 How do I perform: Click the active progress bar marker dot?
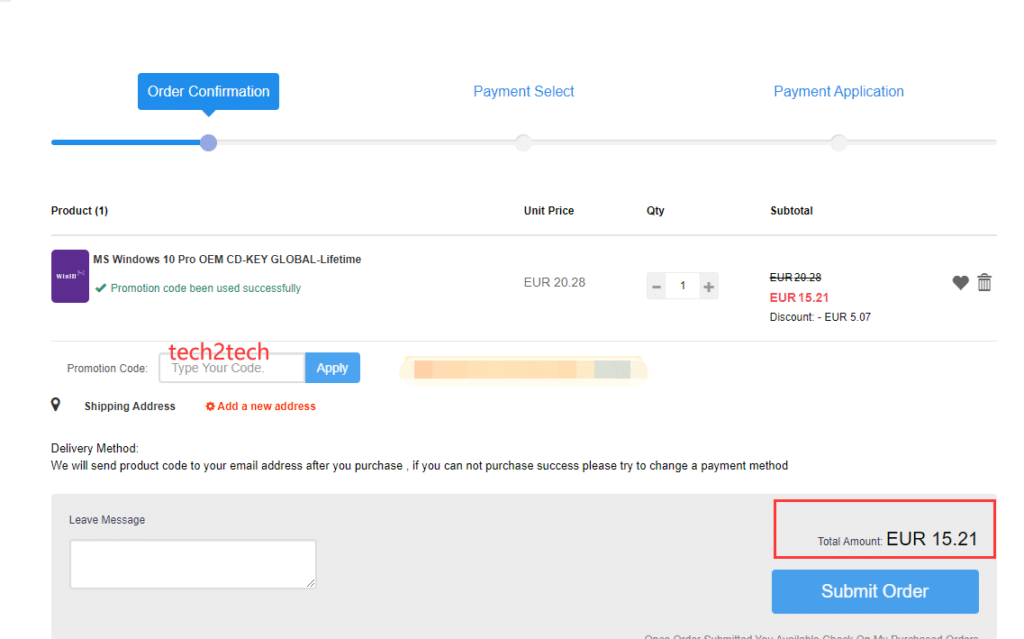click(208, 143)
